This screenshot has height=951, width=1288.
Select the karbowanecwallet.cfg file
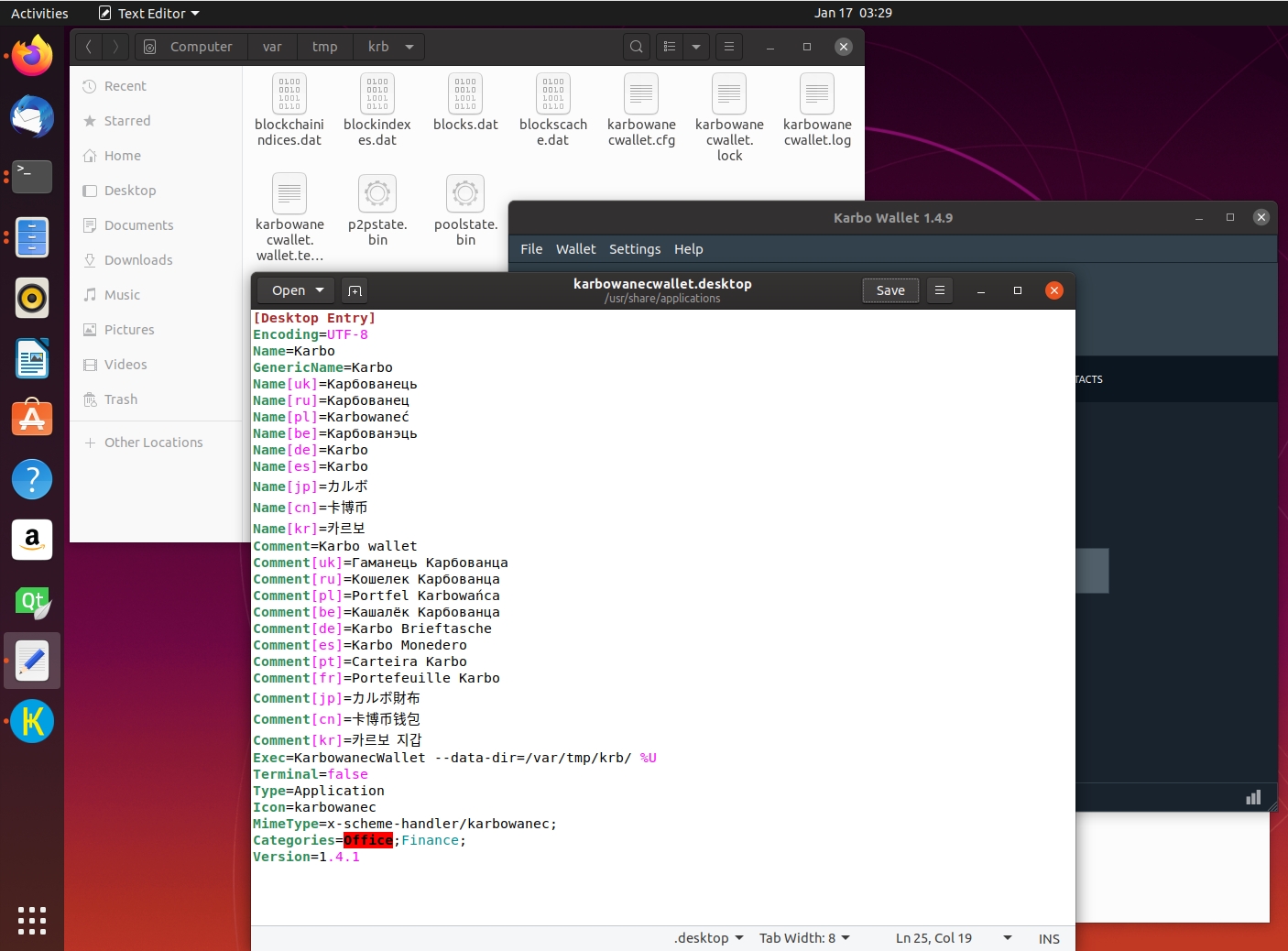point(641,111)
